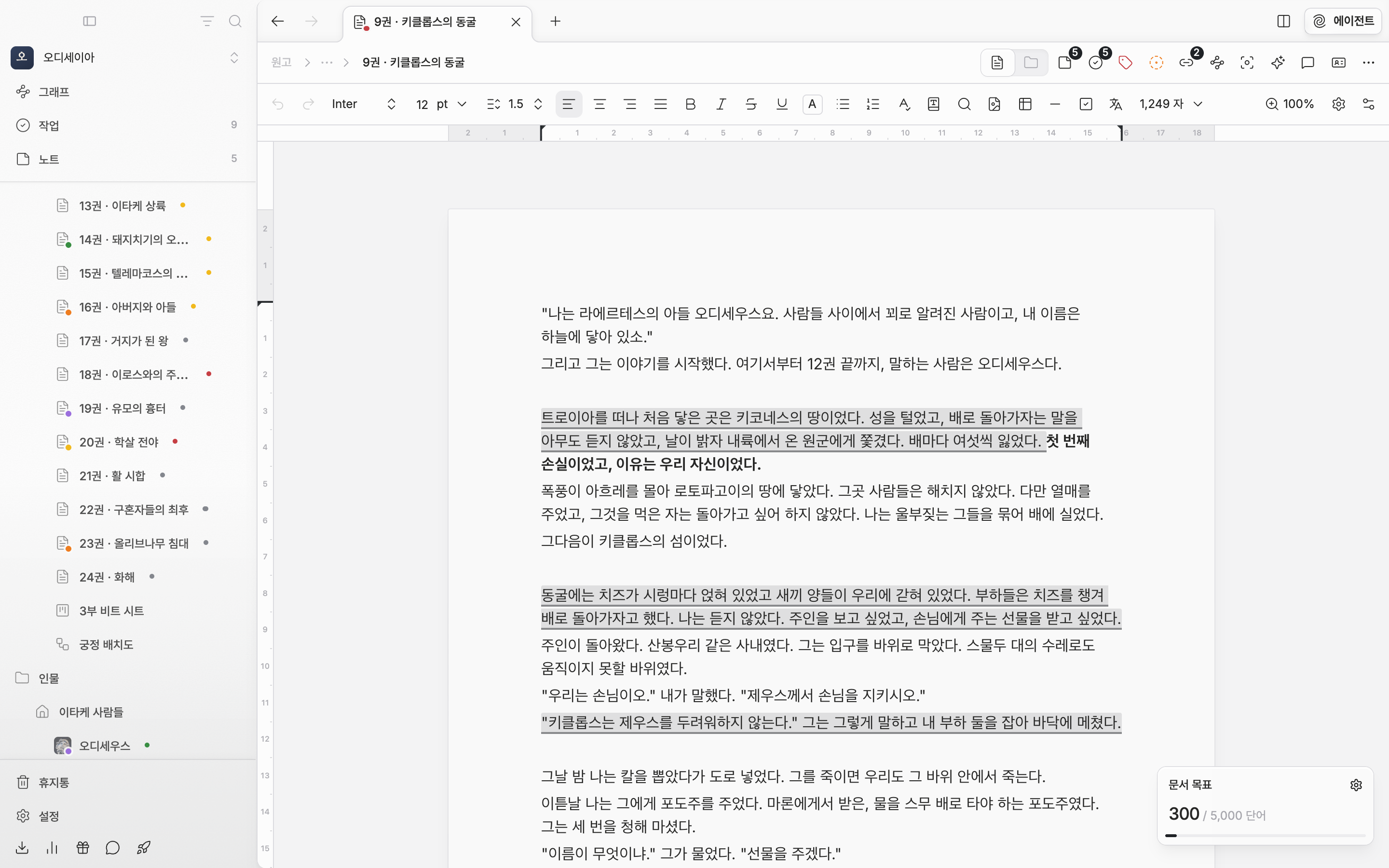Open the 3부 비트 시트 document

point(128,611)
